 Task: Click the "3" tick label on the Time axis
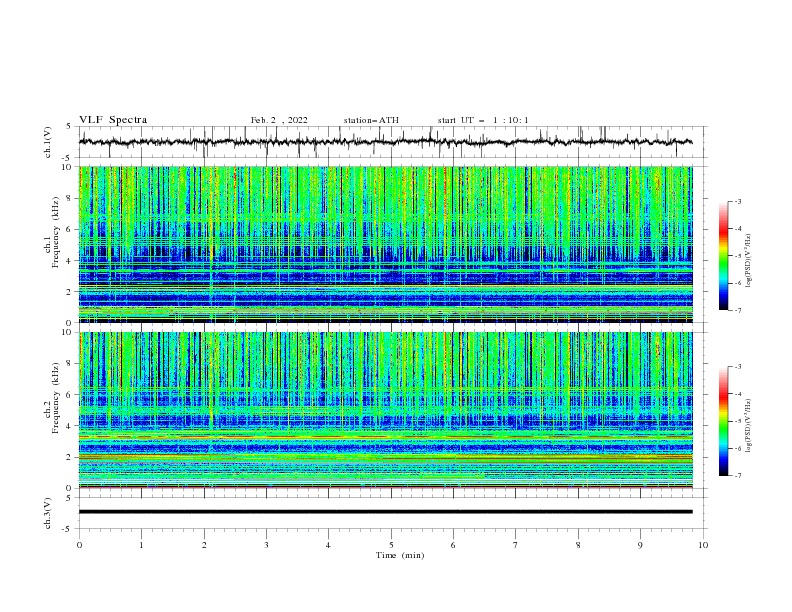[266, 545]
